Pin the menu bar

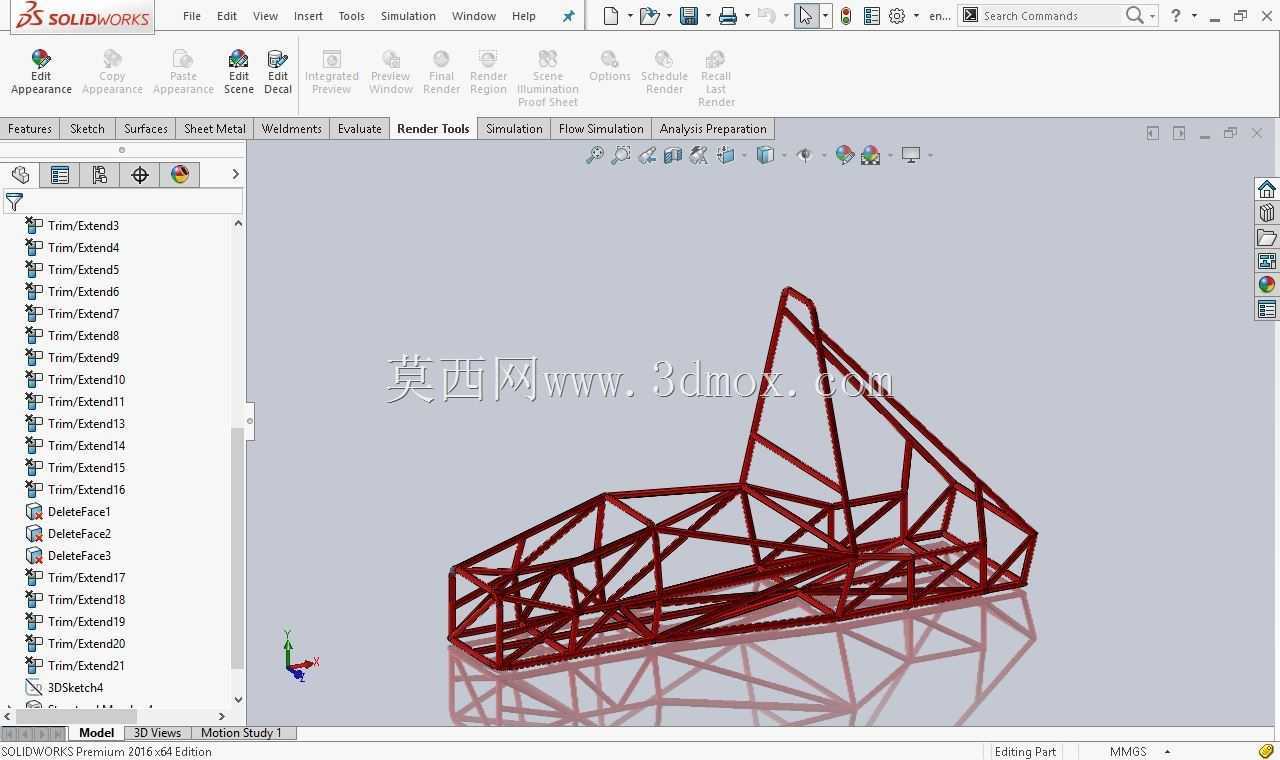(568, 16)
